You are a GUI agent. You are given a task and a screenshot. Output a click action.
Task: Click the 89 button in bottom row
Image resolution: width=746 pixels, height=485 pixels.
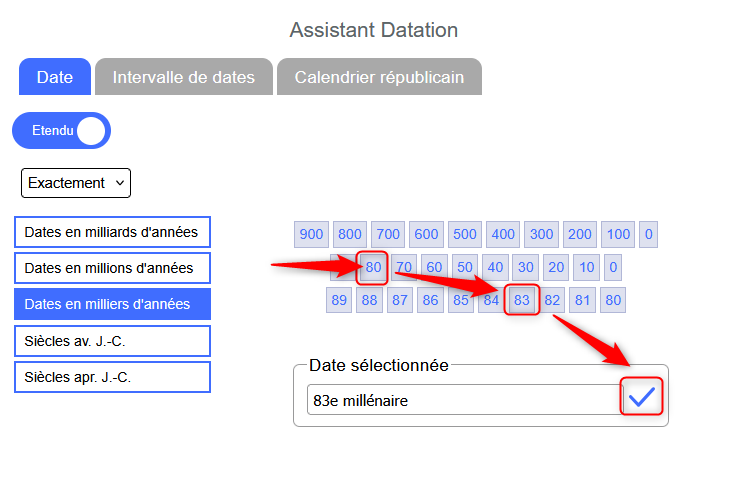pyautogui.click(x=339, y=299)
